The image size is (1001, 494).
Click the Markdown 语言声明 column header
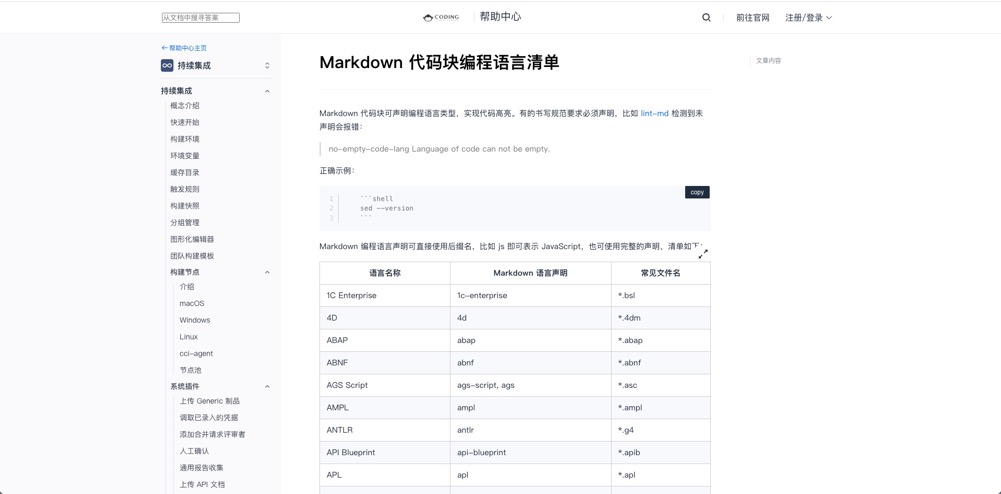(531, 273)
